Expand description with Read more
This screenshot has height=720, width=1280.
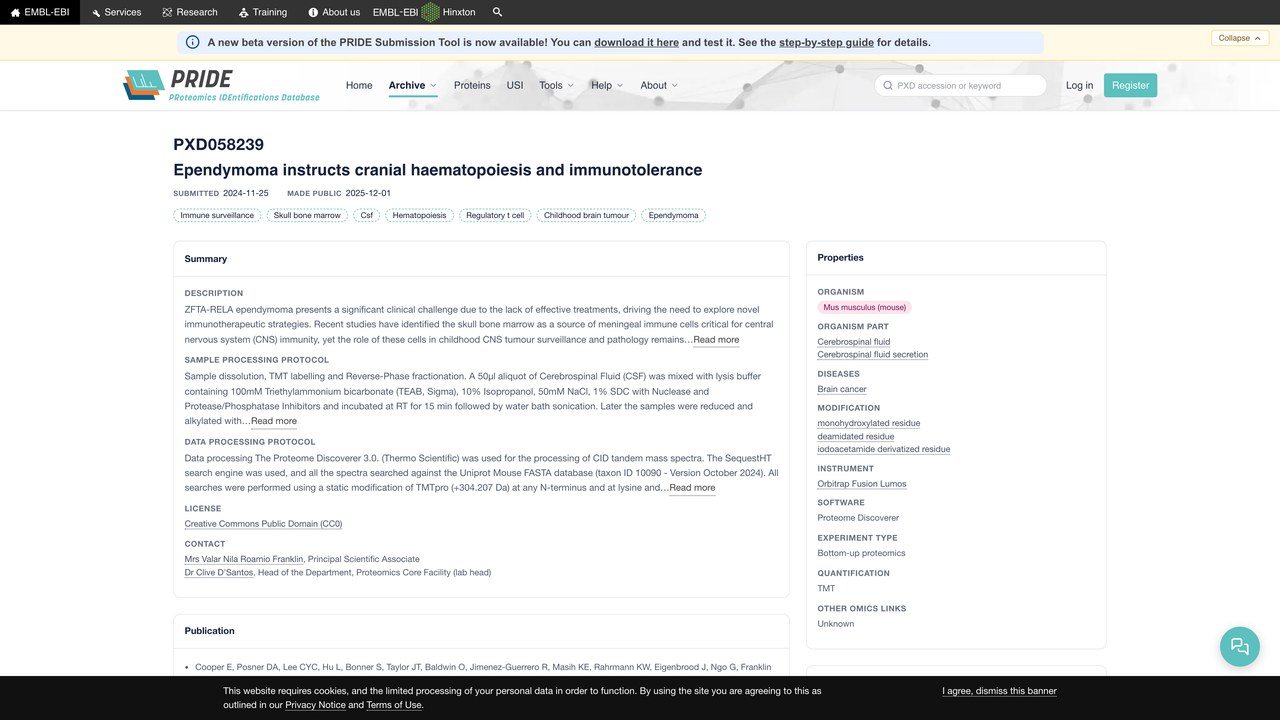pos(716,340)
